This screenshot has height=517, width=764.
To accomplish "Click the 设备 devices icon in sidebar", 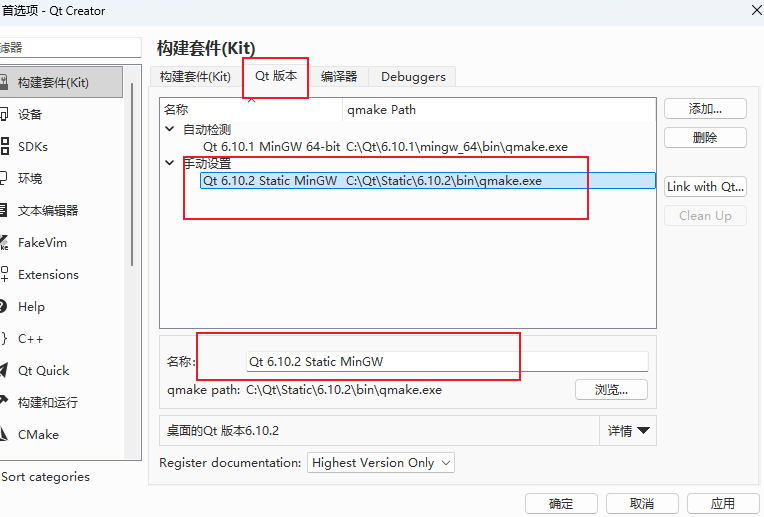I will tap(4, 115).
